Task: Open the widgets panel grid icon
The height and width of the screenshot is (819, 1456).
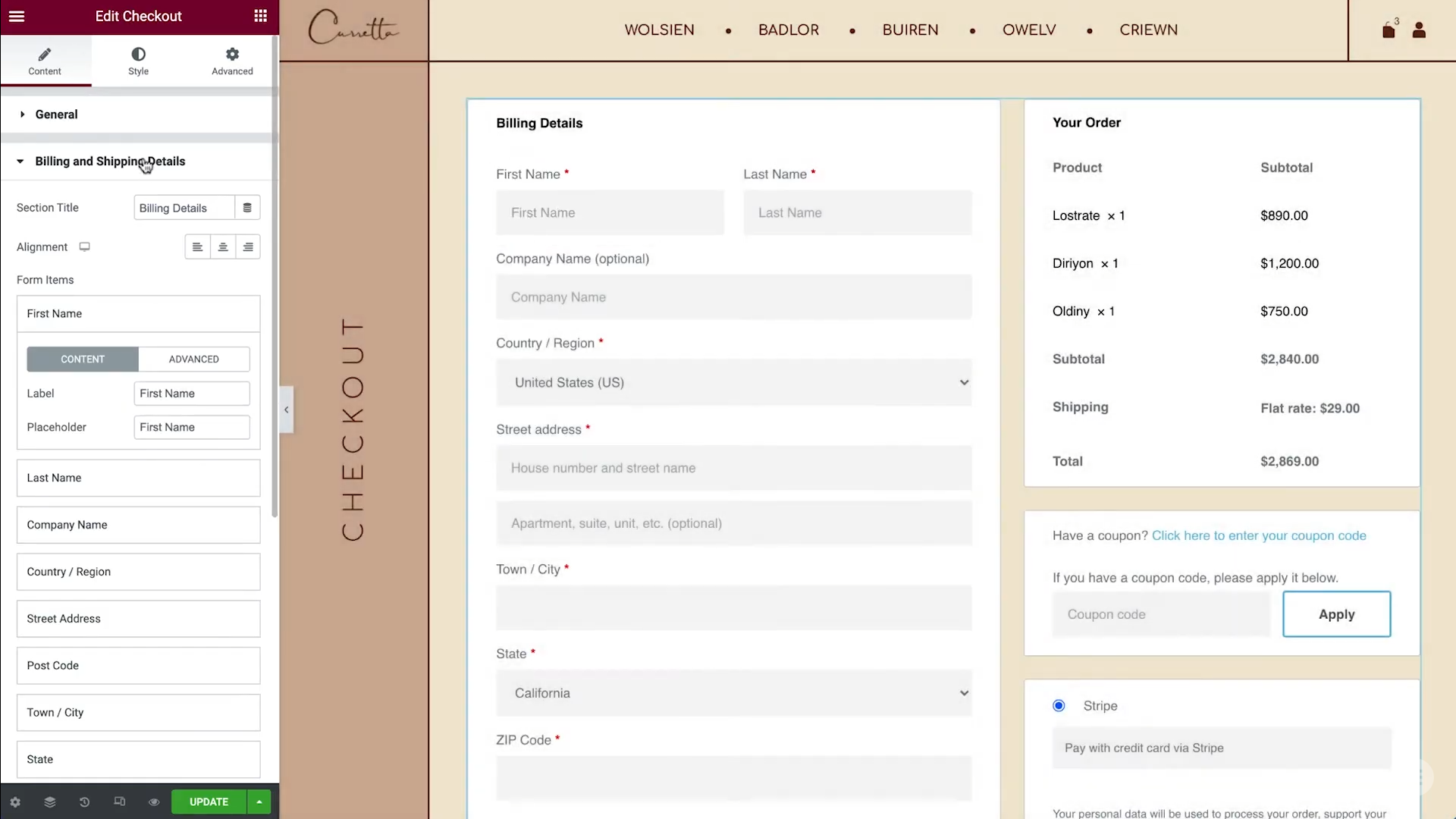Action: point(260,16)
